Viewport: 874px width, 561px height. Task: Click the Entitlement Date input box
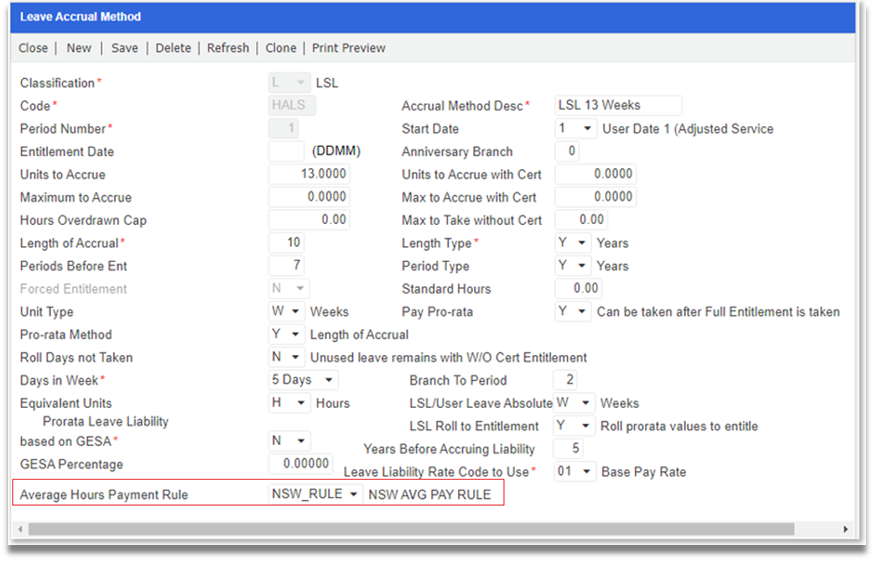[286, 152]
